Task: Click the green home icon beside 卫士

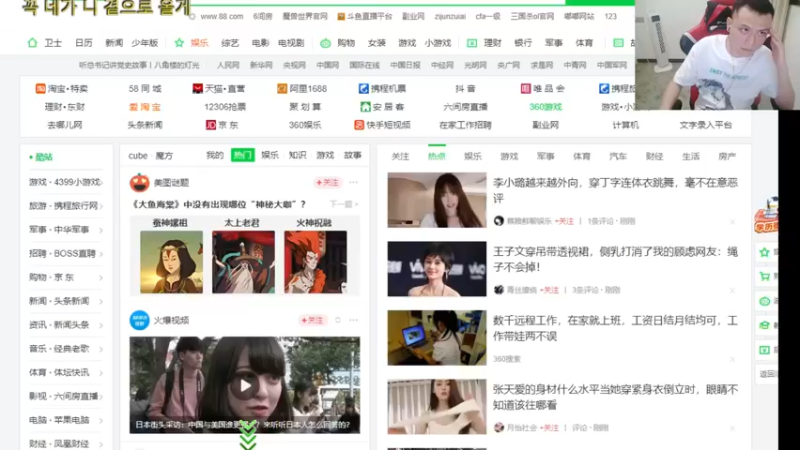Action: click(32, 43)
